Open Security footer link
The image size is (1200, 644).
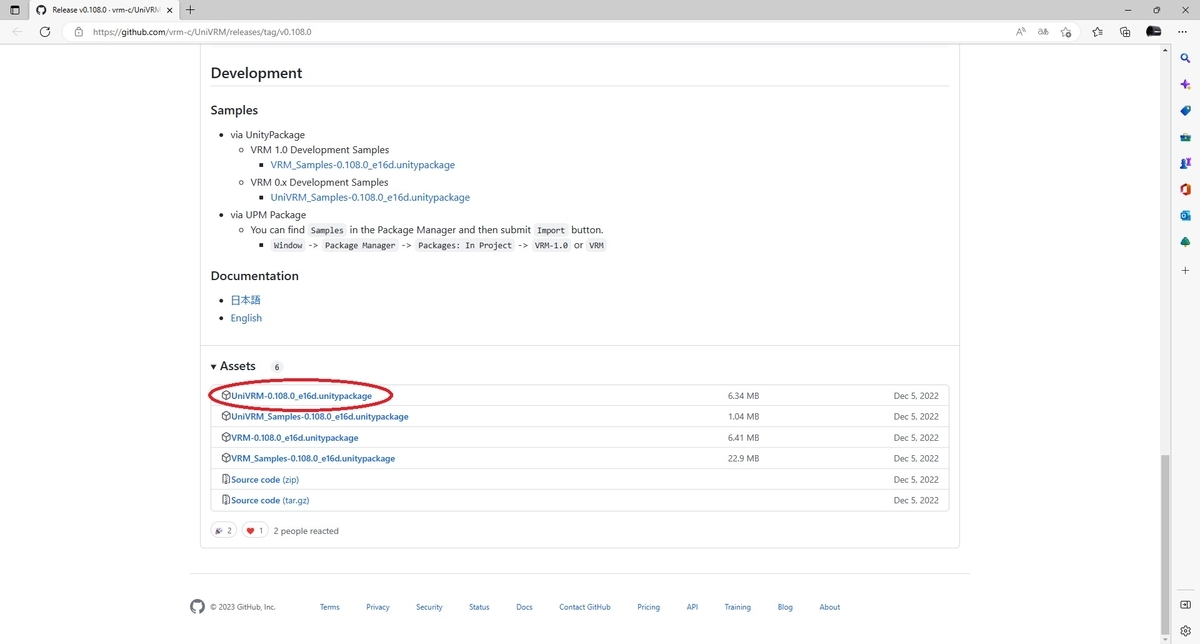[x=429, y=607]
